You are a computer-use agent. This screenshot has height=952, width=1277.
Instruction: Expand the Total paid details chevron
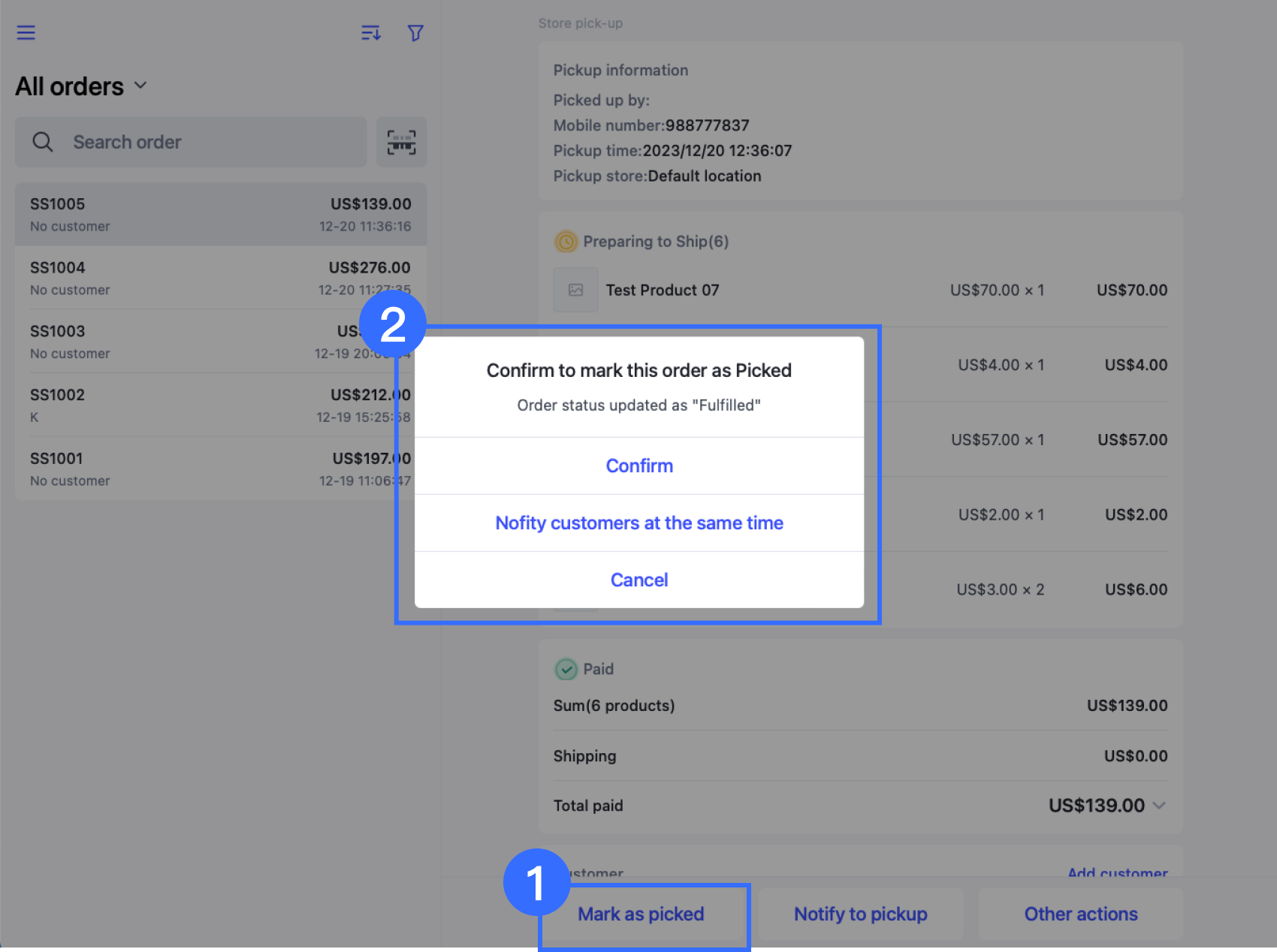1159,806
